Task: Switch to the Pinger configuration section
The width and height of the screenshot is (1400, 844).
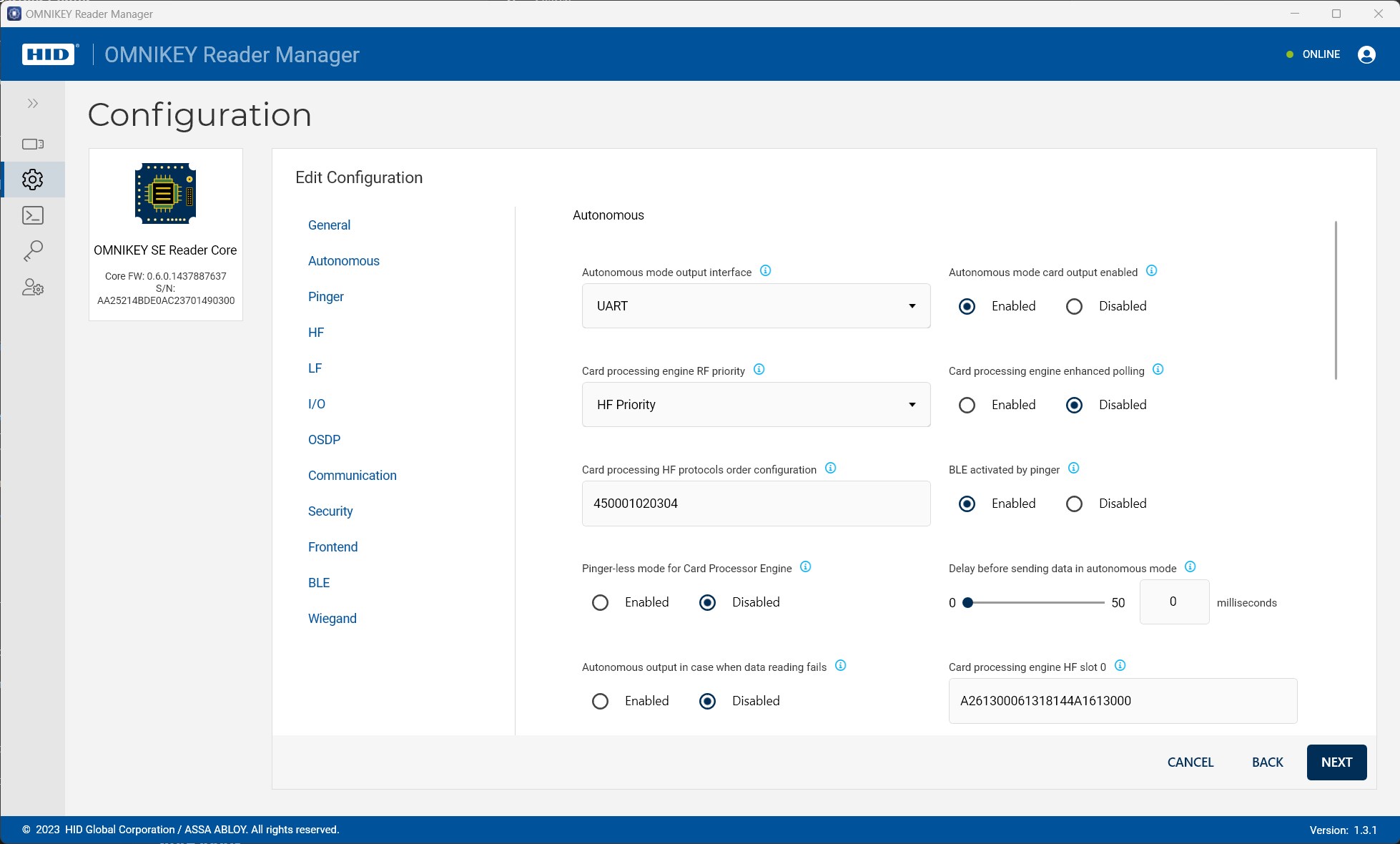Action: click(x=325, y=297)
